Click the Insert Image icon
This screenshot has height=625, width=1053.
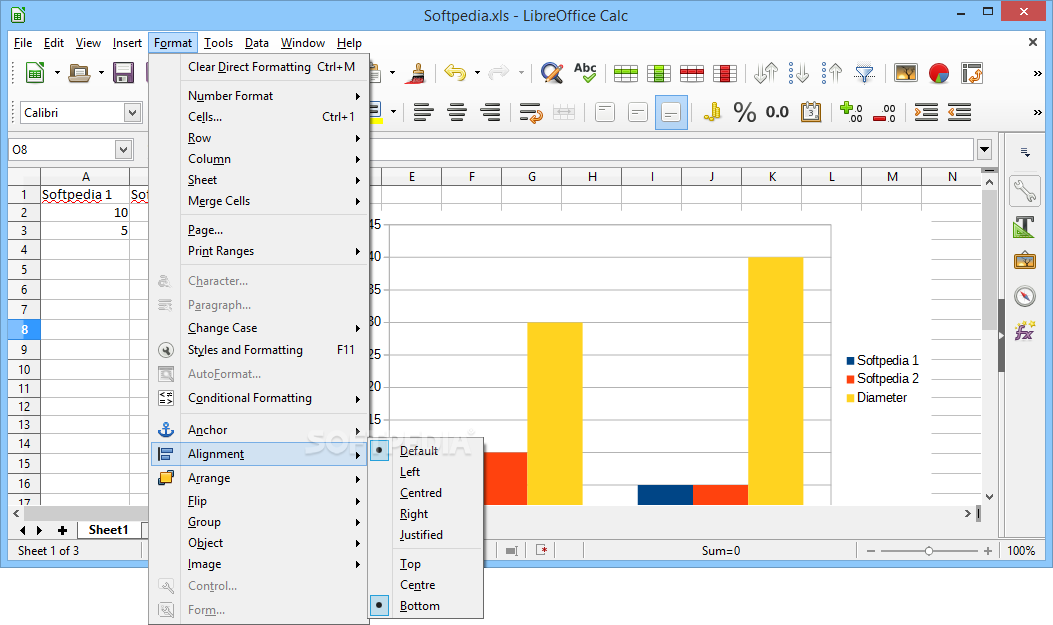pos(906,73)
